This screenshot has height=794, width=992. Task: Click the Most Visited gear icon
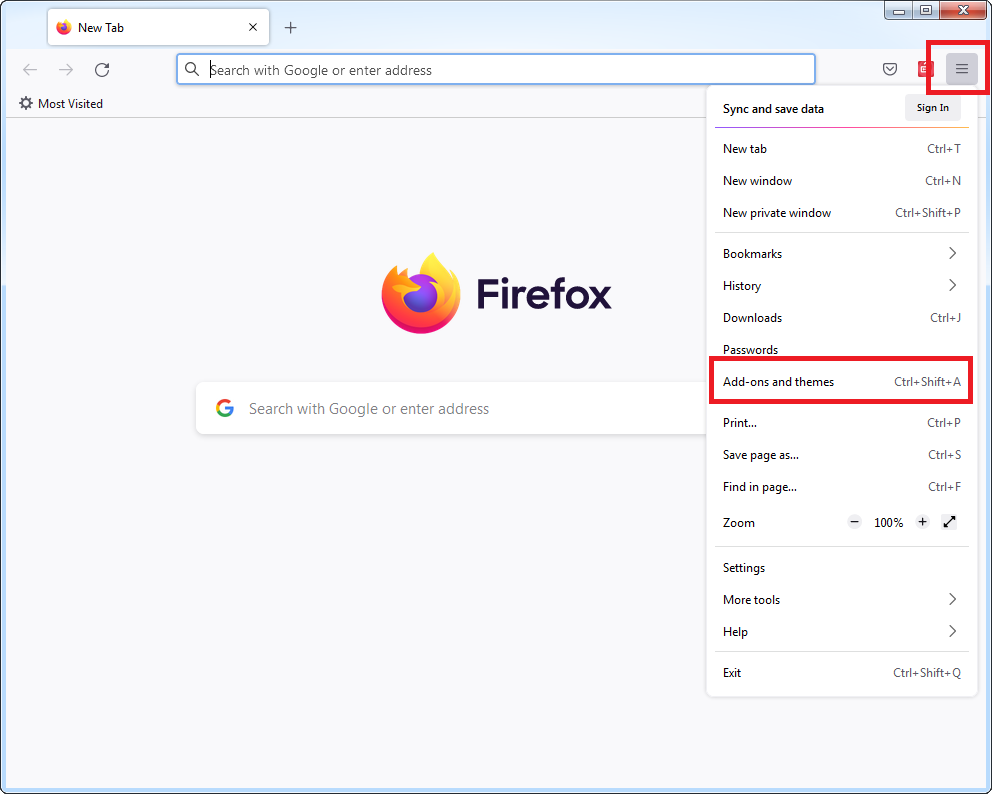pyautogui.click(x=26, y=103)
